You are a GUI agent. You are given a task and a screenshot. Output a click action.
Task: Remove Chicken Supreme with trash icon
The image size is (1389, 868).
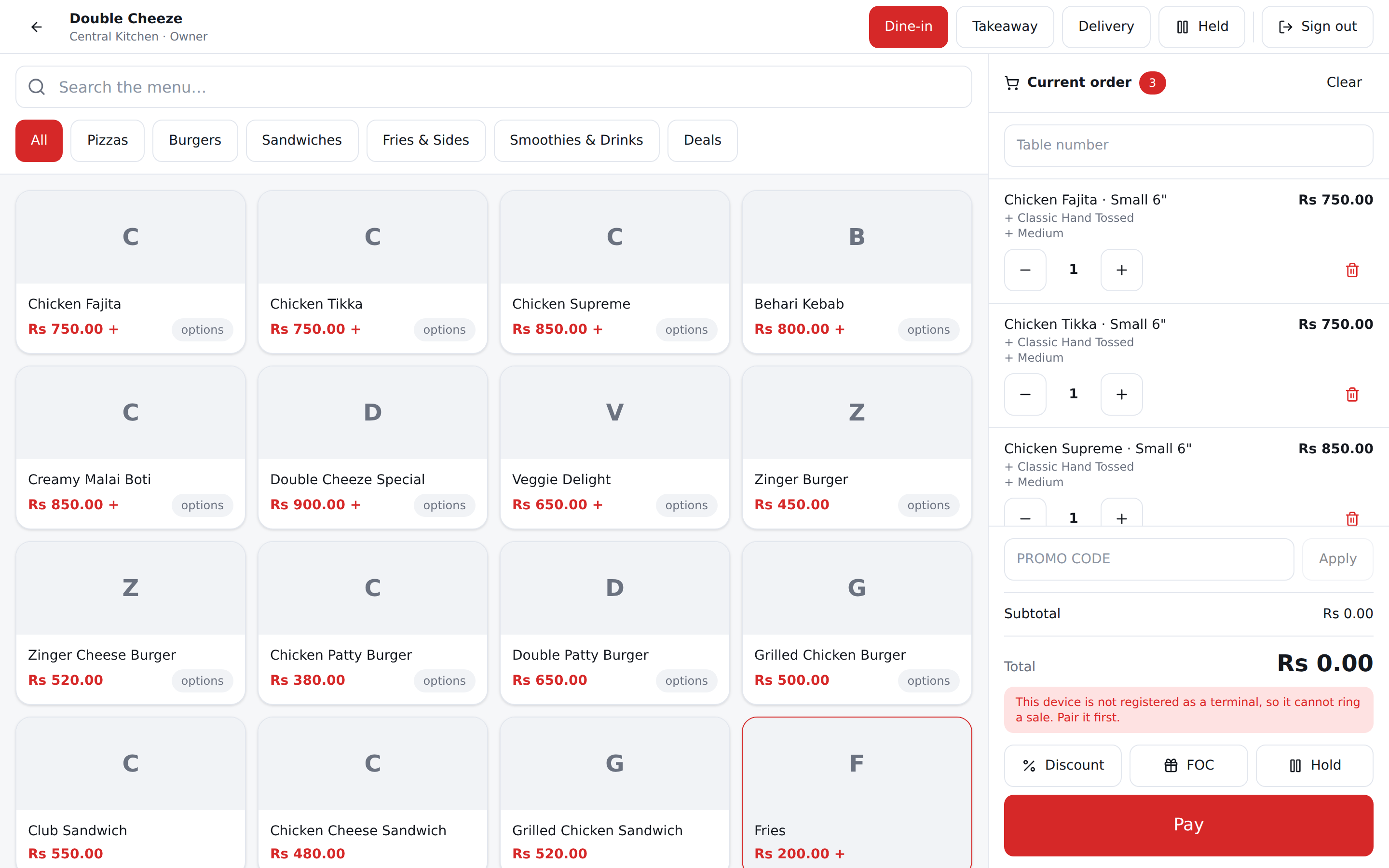click(1352, 518)
